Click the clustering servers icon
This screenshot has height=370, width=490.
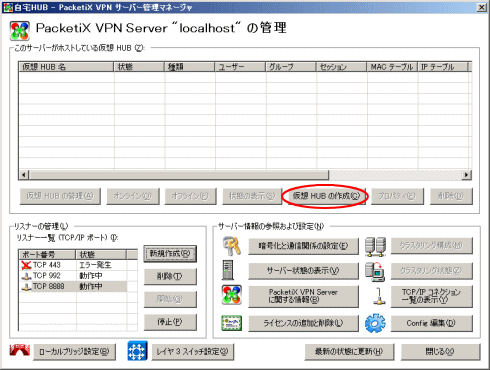point(375,247)
